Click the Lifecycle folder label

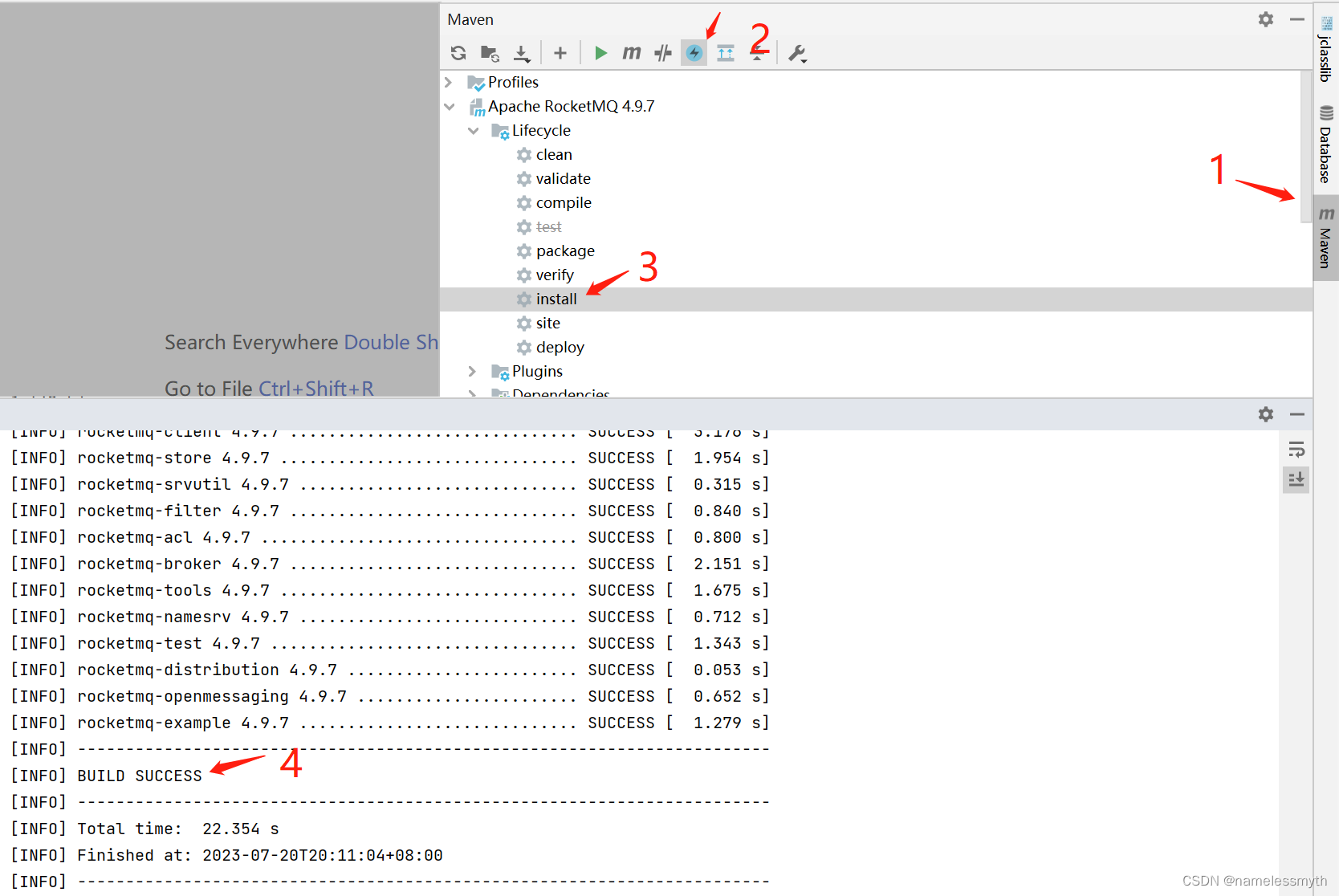click(x=541, y=131)
